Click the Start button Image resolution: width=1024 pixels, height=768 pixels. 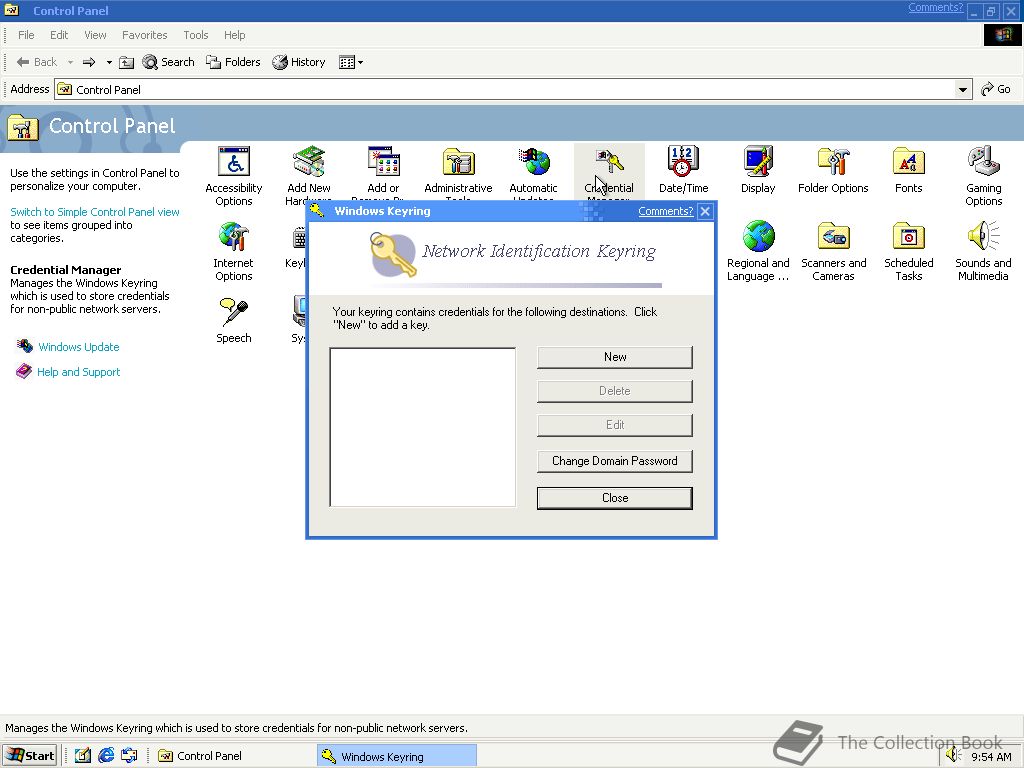tap(30, 756)
